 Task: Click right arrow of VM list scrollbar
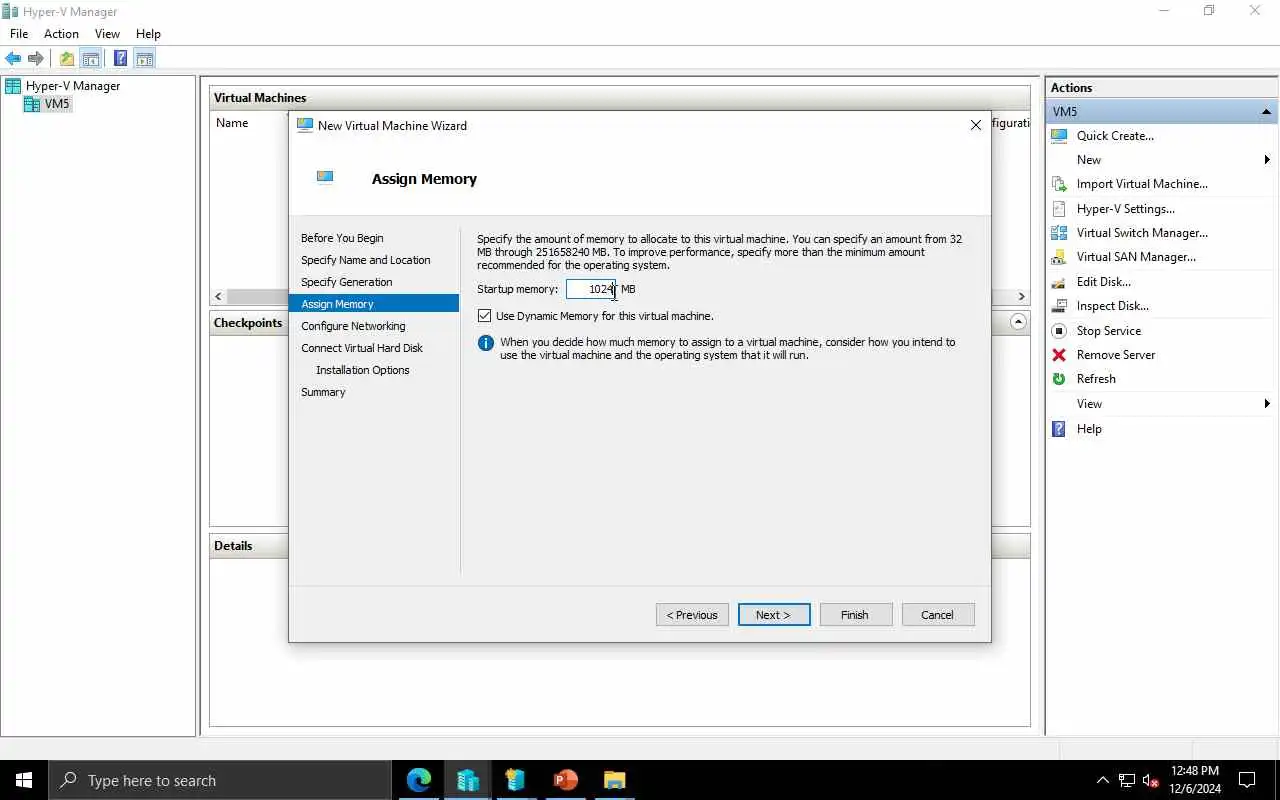(1021, 297)
